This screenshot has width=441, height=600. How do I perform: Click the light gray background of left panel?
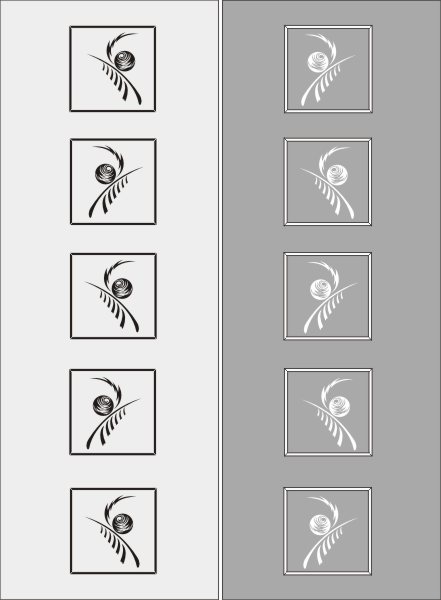point(34,300)
